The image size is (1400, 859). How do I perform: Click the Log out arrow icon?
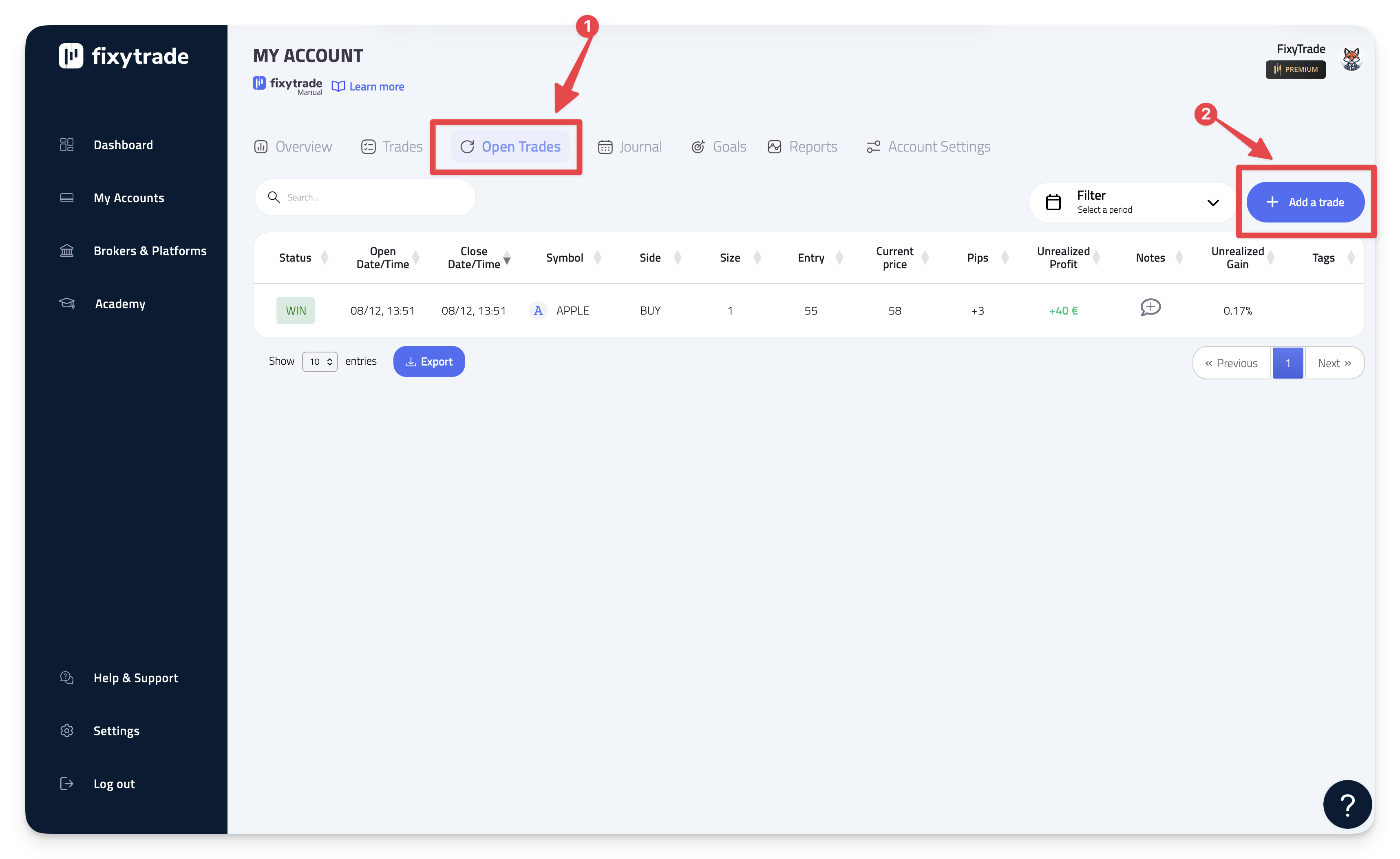click(x=66, y=784)
